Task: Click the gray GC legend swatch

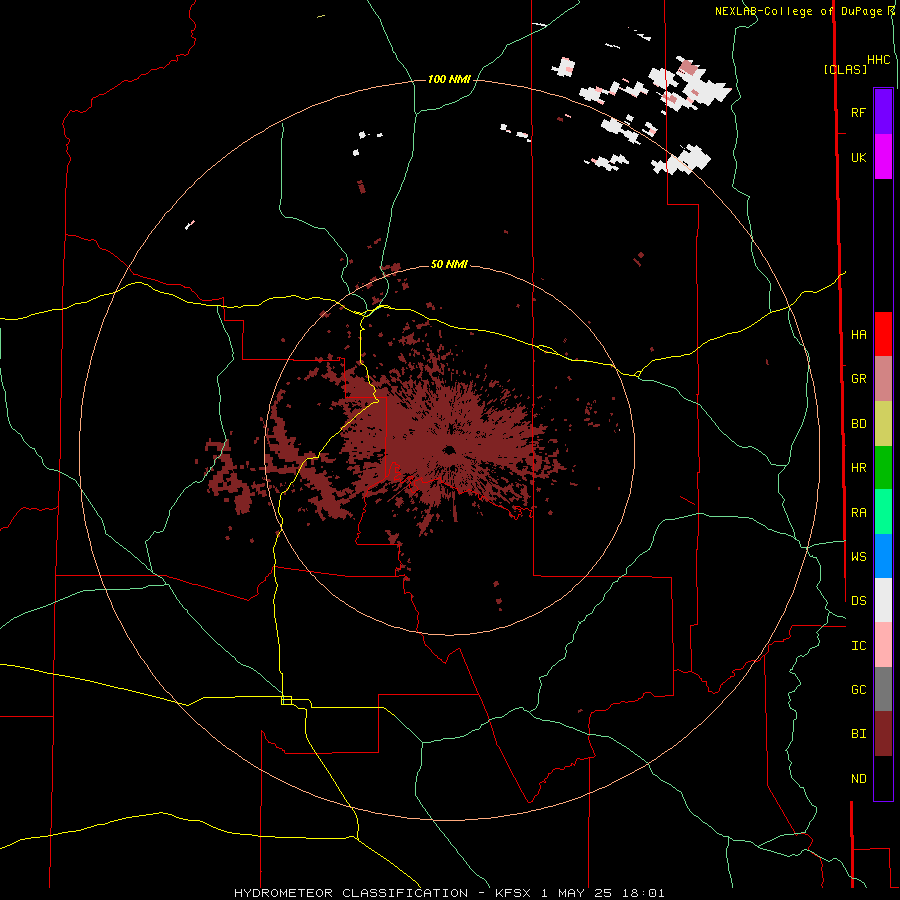Action: pyautogui.click(x=883, y=689)
